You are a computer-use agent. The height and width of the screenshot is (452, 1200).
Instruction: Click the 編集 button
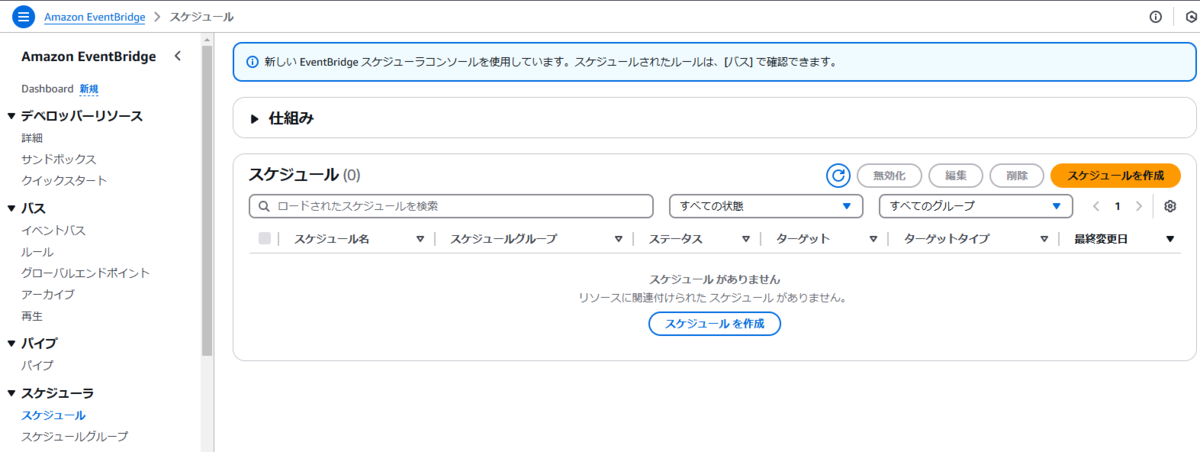point(956,175)
